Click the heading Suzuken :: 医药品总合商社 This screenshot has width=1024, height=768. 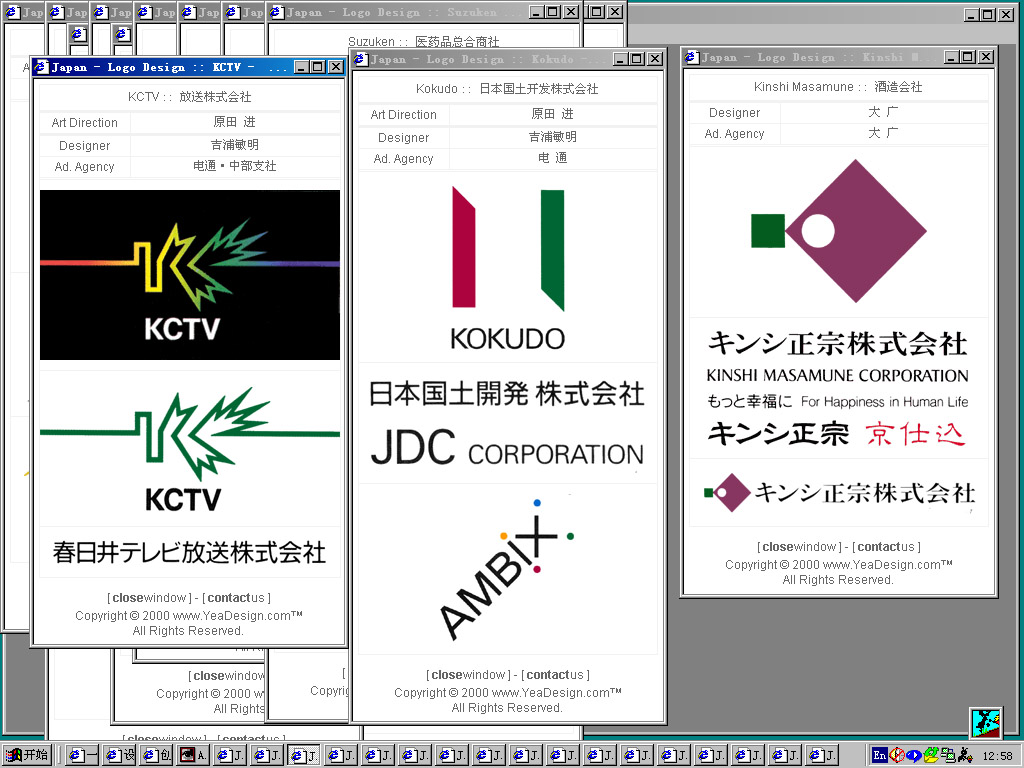424,42
